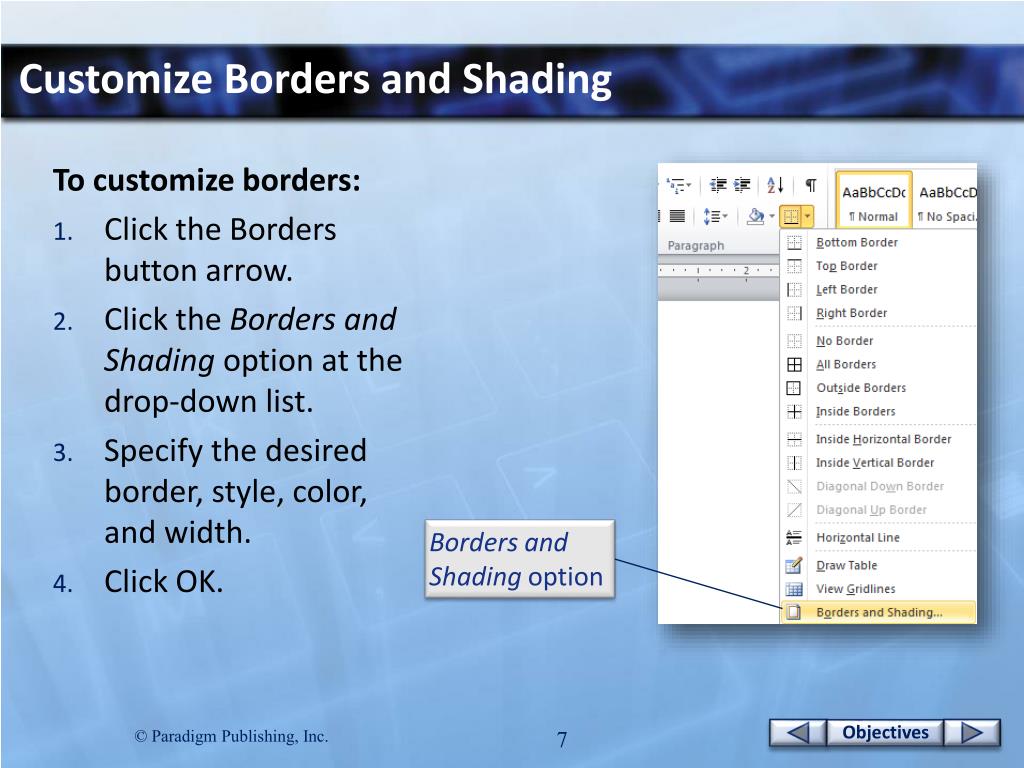
Task: Click the Decrease Indent icon
Action: coord(718,185)
